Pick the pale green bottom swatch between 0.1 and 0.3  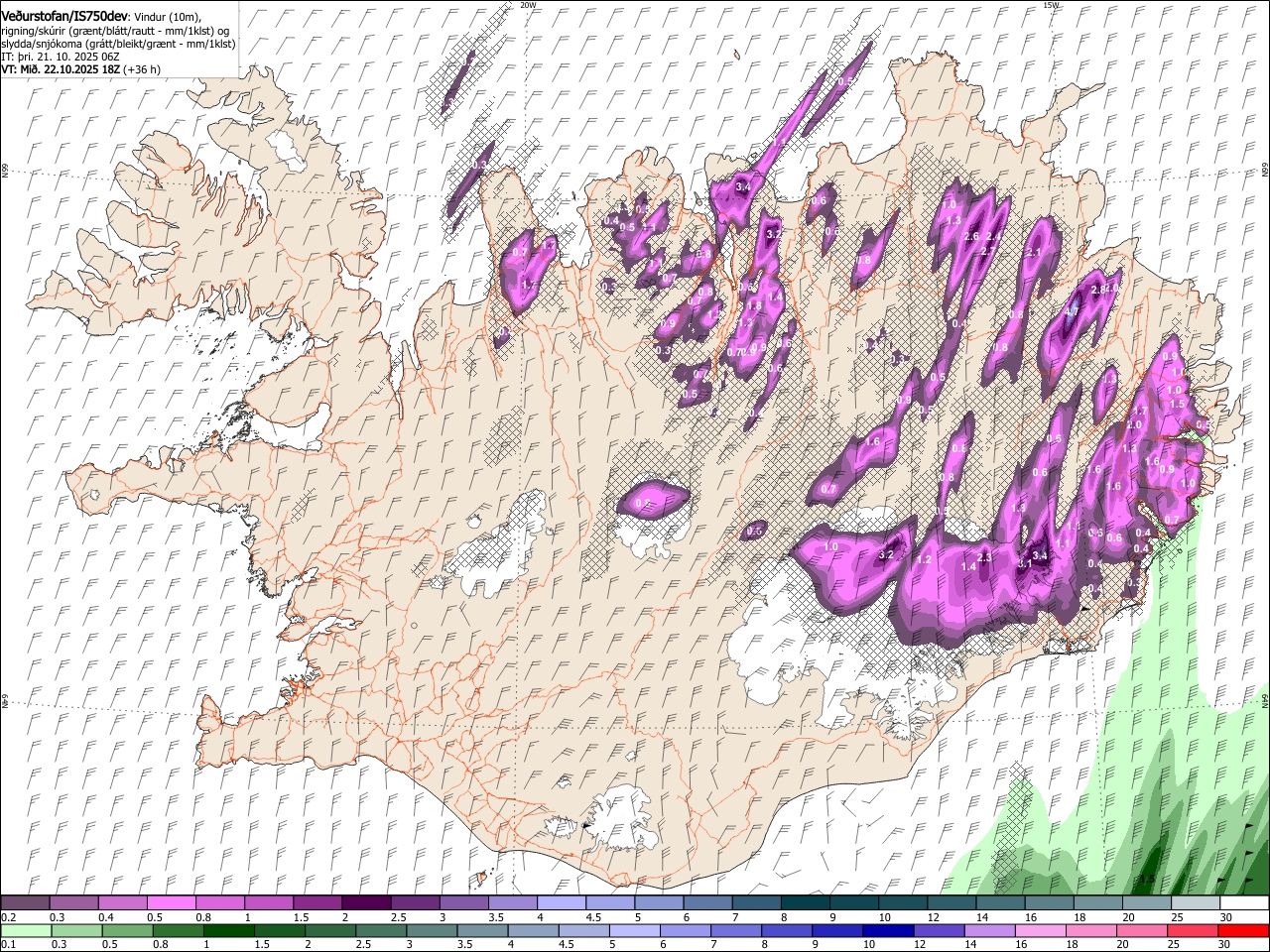point(26,930)
